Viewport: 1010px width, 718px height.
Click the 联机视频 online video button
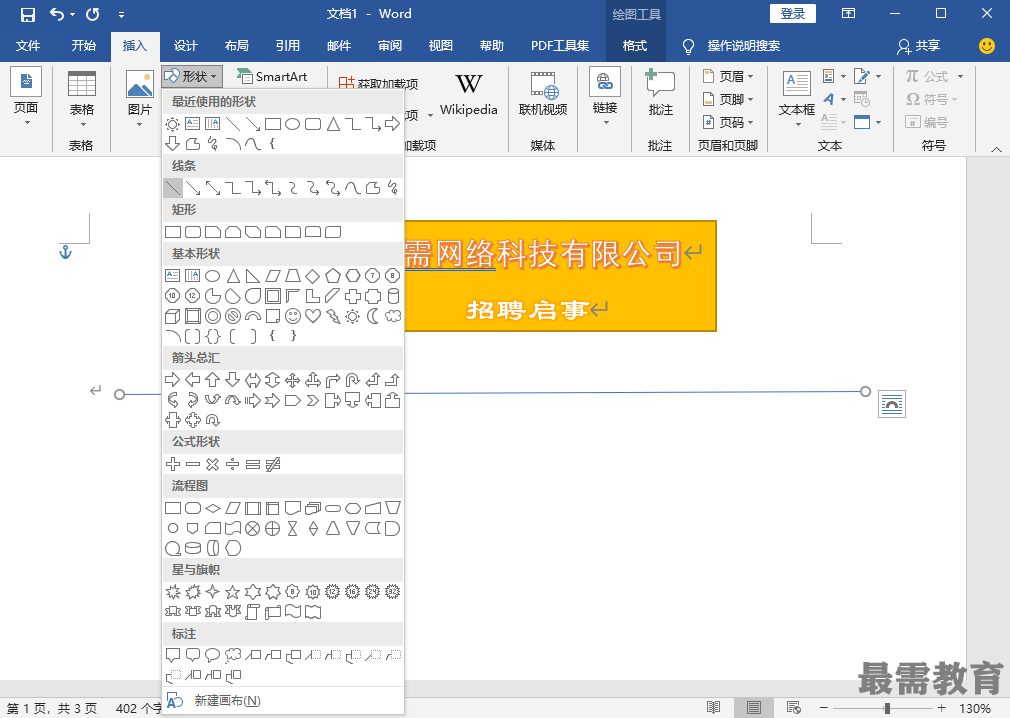pos(543,94)
